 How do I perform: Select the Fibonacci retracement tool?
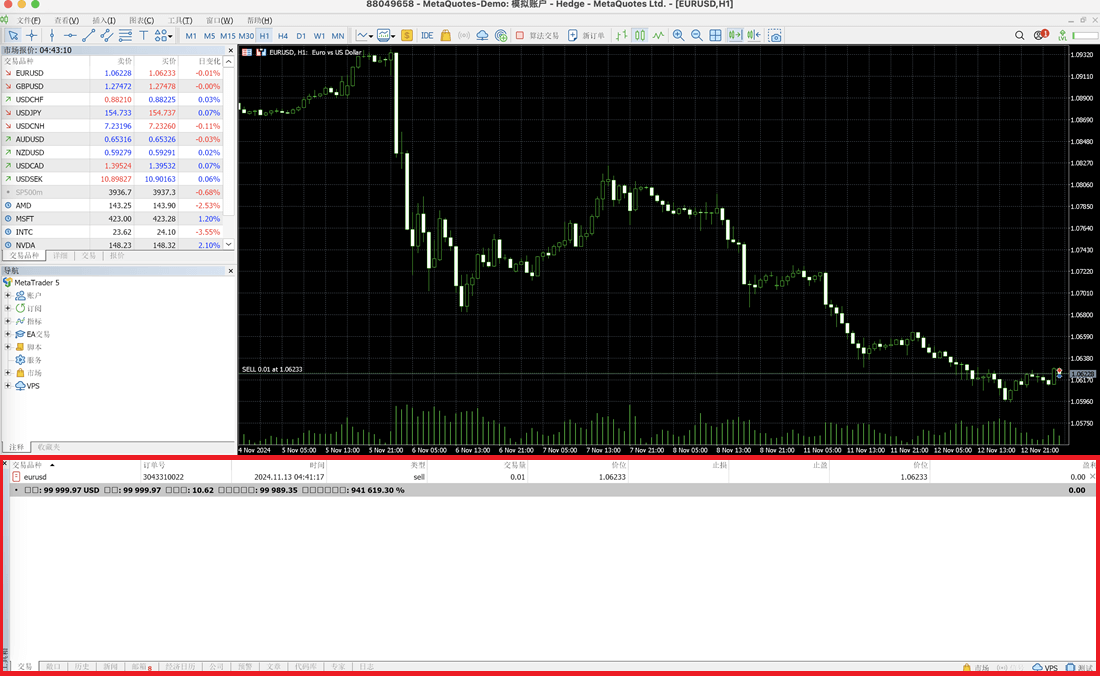click(x=125, y=36)
